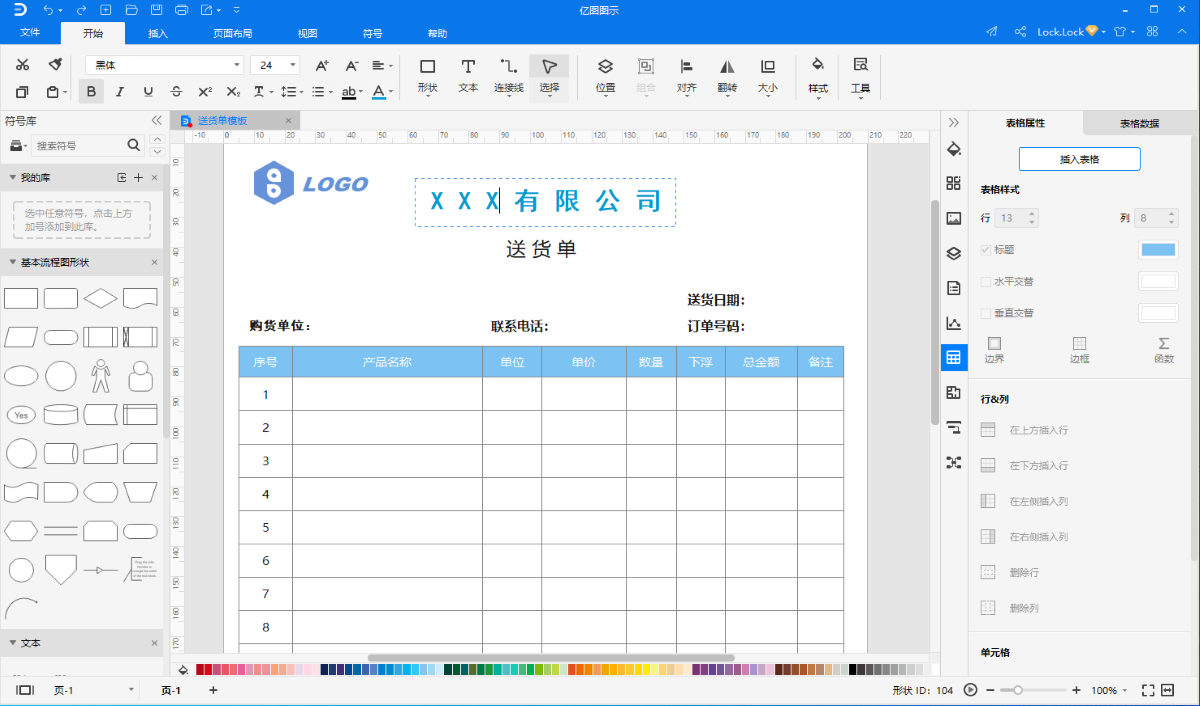Click the blue 标题 color swatch

1158,250
